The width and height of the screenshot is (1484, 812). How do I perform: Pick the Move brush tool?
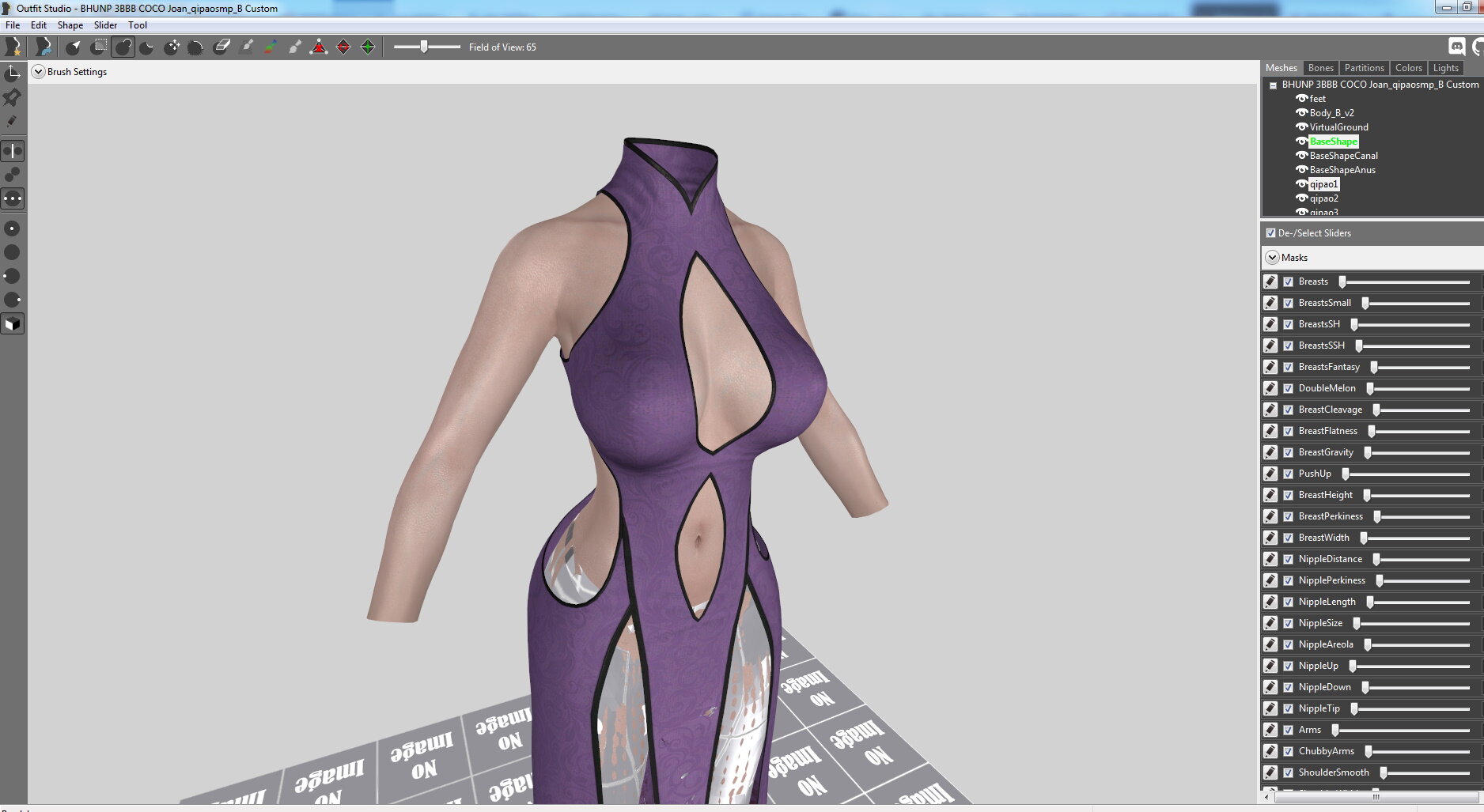click(x=172, y=47)
